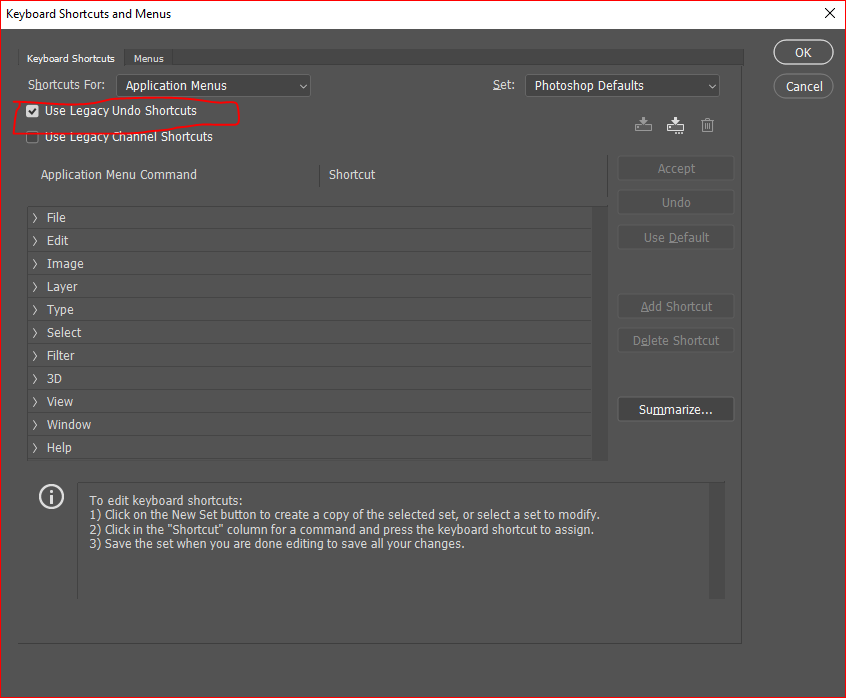Click the 'To edit keyboard shortcuts:' text
846x698 pixels.
coord(166,501)
